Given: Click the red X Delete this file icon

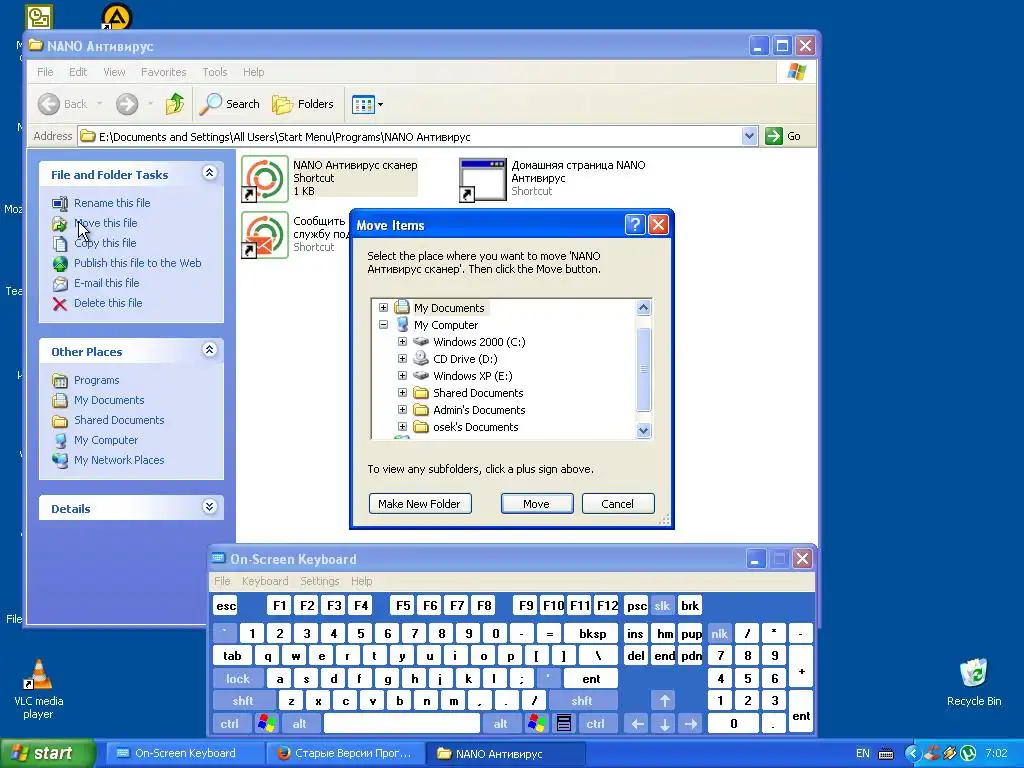Looking at the screenshot, I should tap(59, 304).
